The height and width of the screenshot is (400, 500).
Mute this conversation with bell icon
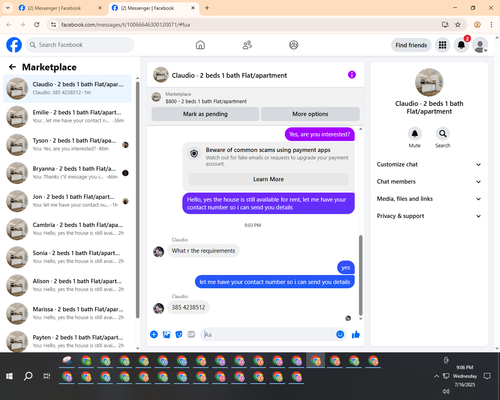pyautogui.click(x=415, y=134)
